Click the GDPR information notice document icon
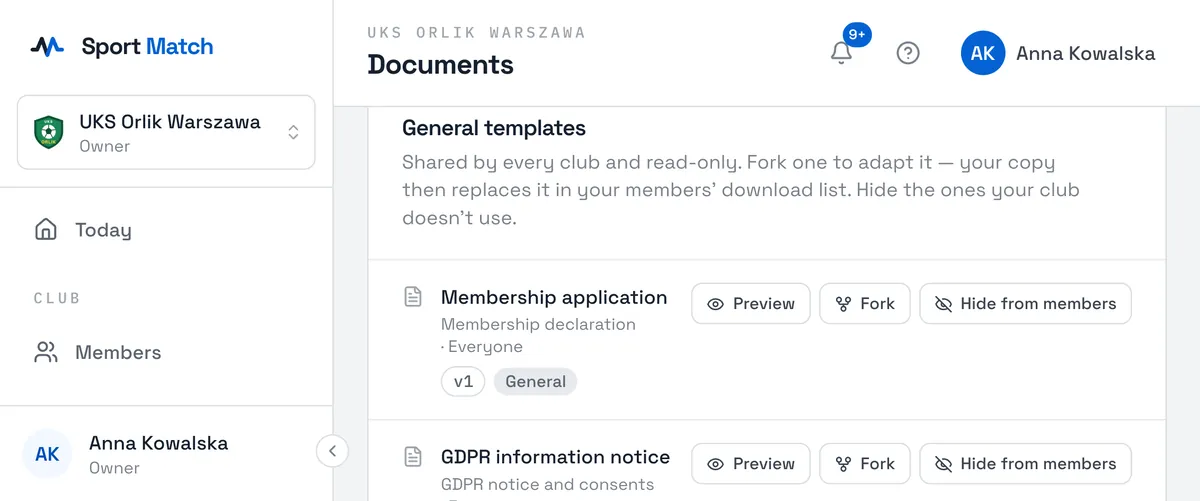Image resolution: width=1200 pixels, height=501 pixels. point(412,457)
